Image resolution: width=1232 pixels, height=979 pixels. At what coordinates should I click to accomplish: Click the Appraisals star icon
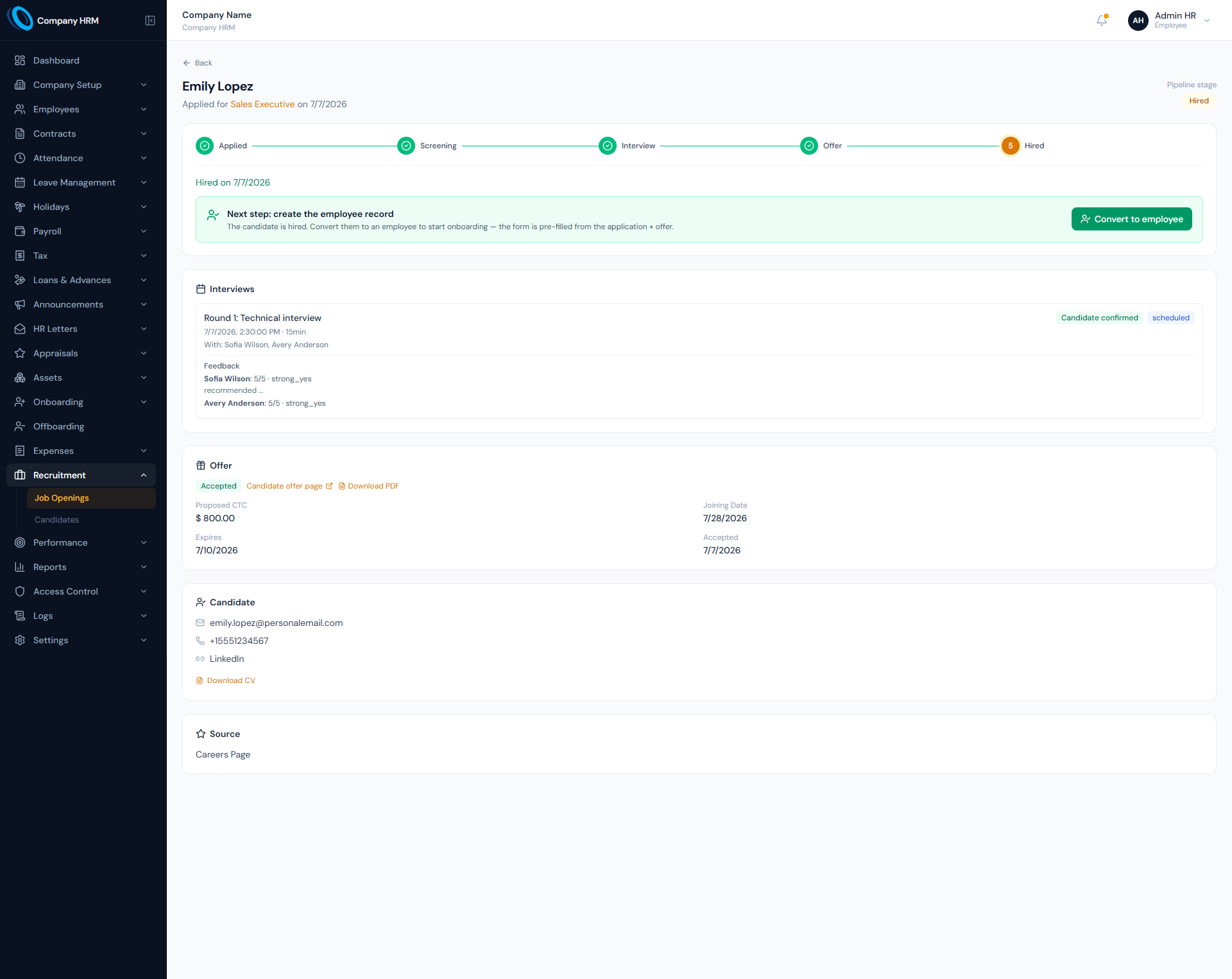click(x=20, y=353)
